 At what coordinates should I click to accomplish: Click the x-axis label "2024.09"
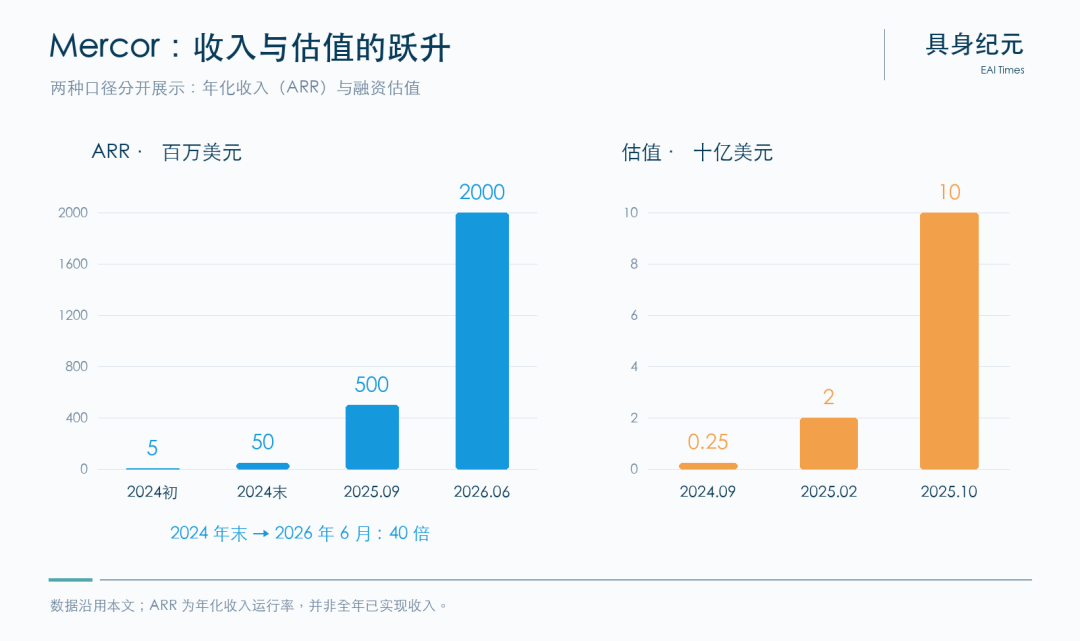coord(708,492)
